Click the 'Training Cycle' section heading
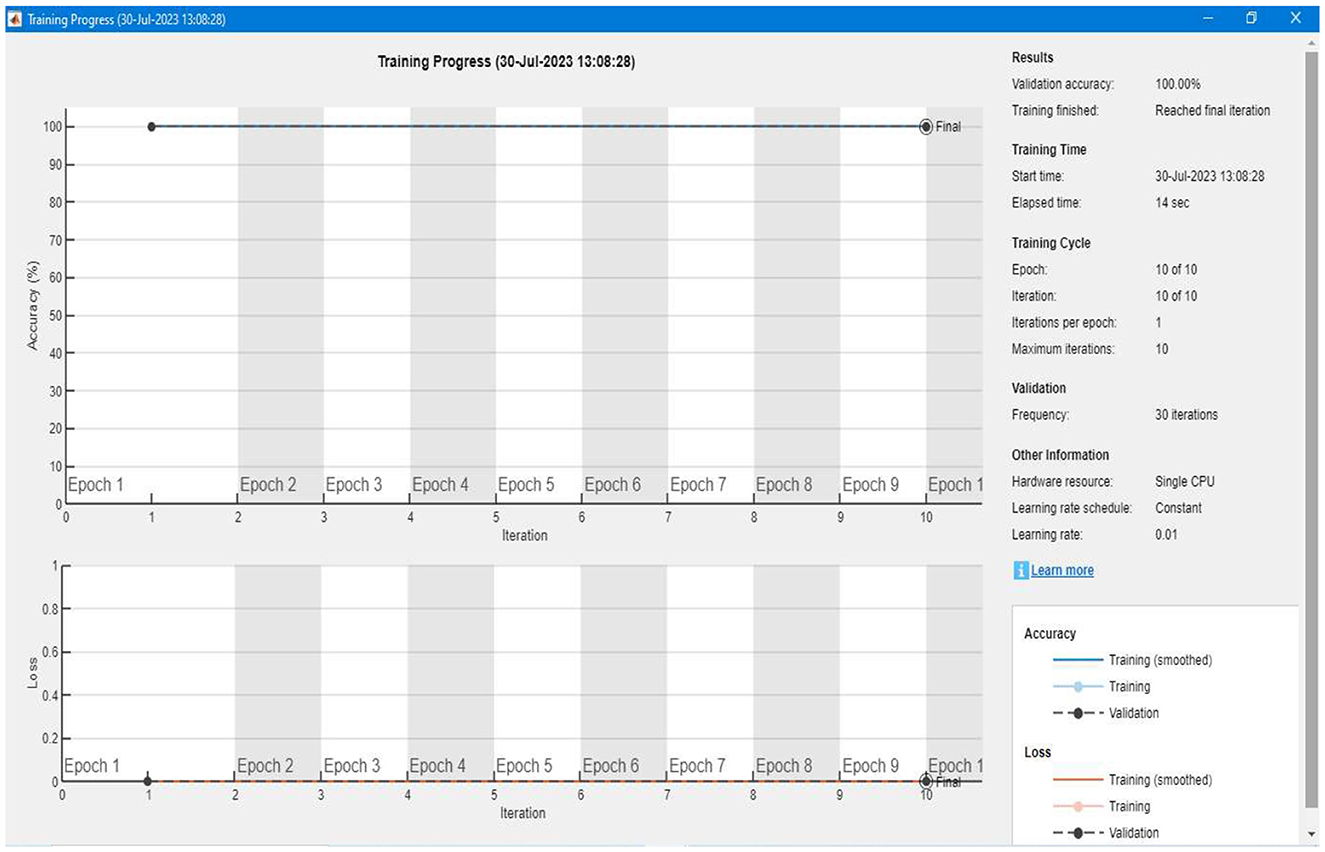 tap(1051, 243)
